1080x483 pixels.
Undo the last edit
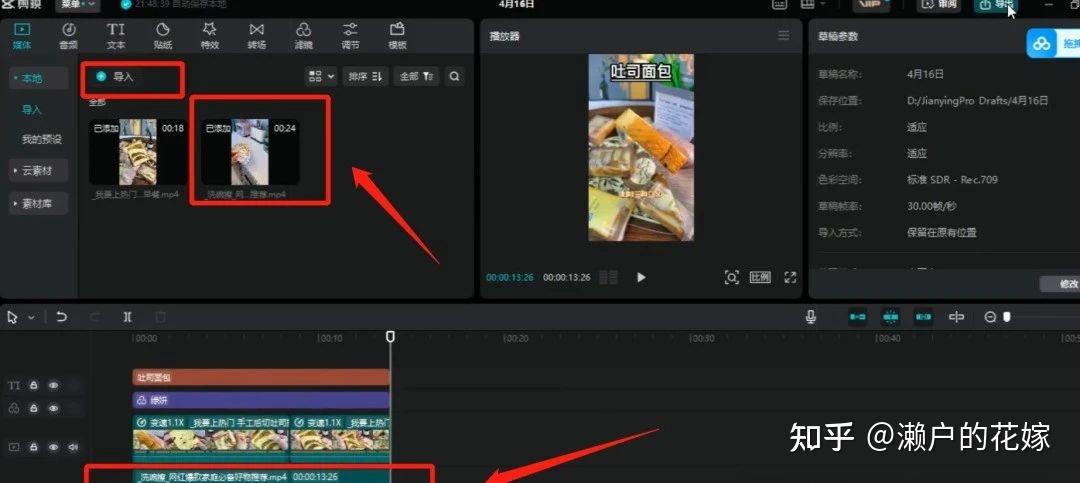coord(62,317)
